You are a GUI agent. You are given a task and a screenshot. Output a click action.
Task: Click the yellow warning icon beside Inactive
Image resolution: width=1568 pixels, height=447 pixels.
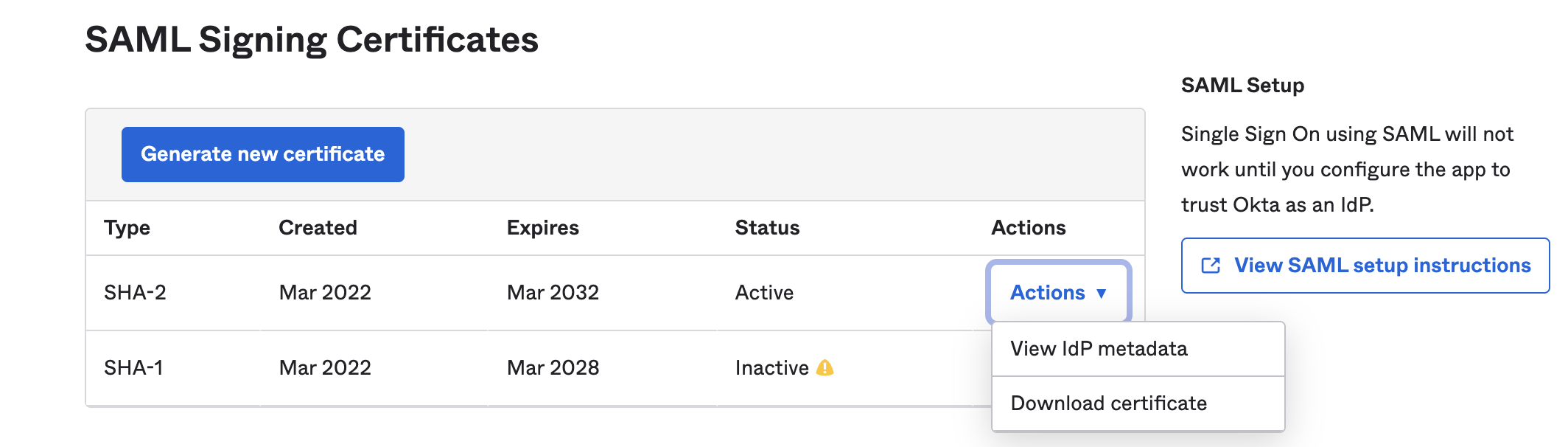click(x=825, y=367)
